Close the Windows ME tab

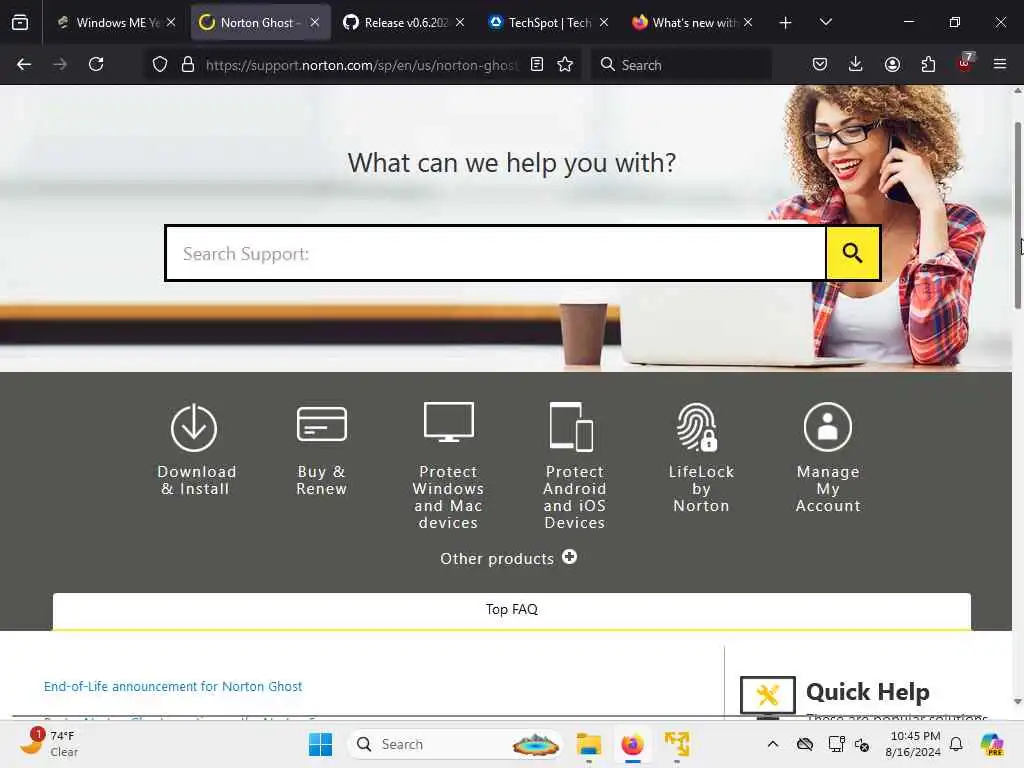pos(170,22)
